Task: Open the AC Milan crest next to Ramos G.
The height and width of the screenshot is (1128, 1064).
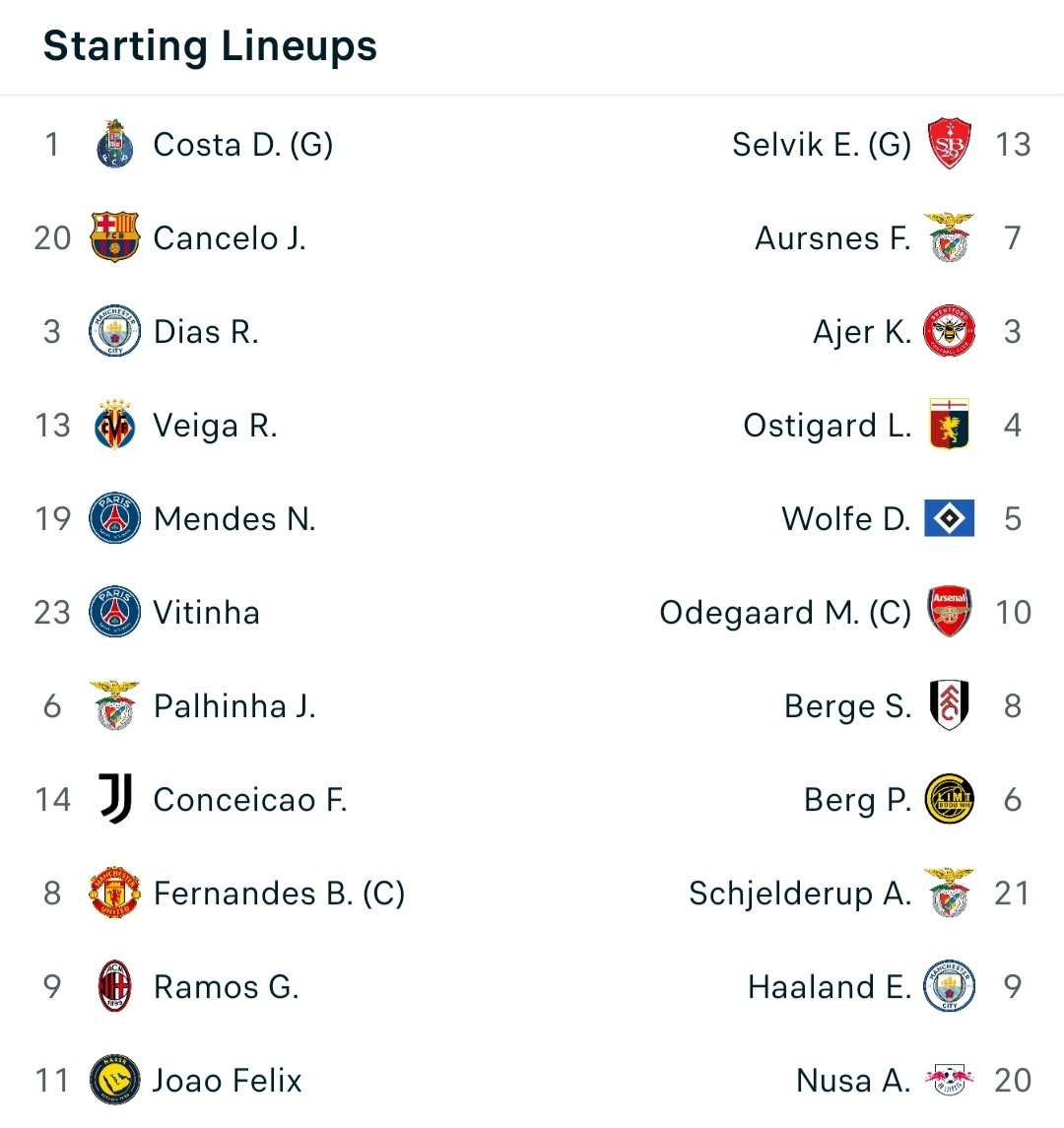Action: click(114, 986)
